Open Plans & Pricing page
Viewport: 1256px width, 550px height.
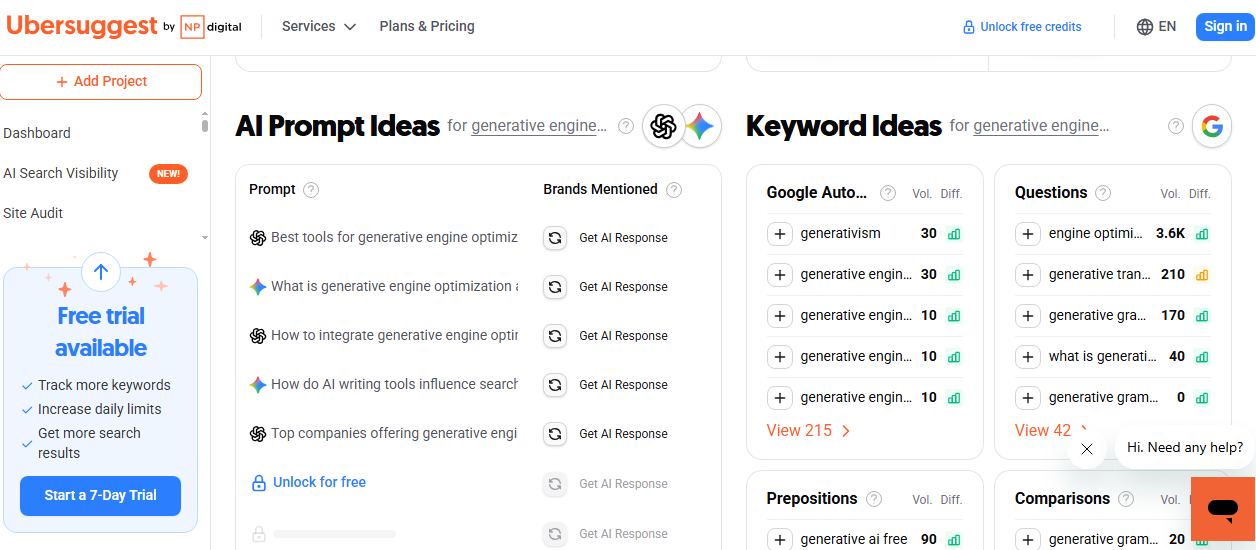[x=427, y=27]
